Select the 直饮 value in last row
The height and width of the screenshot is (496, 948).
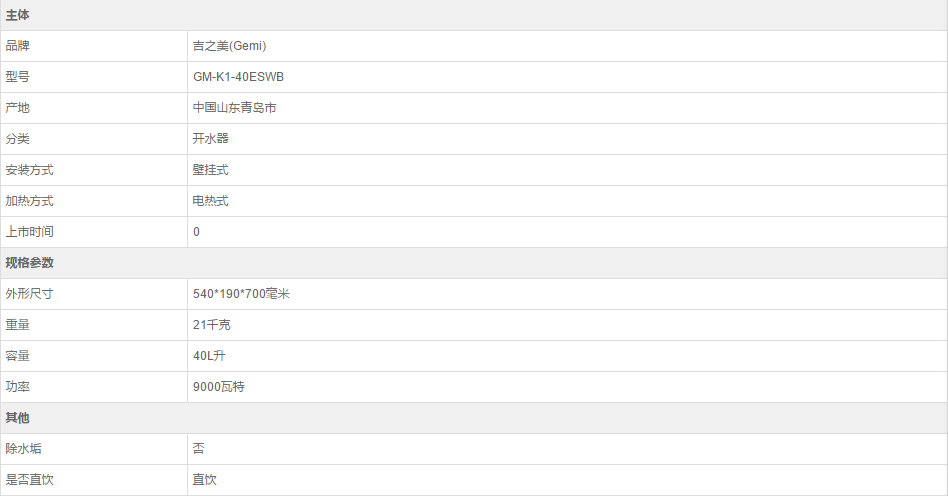tap(204, 480)
